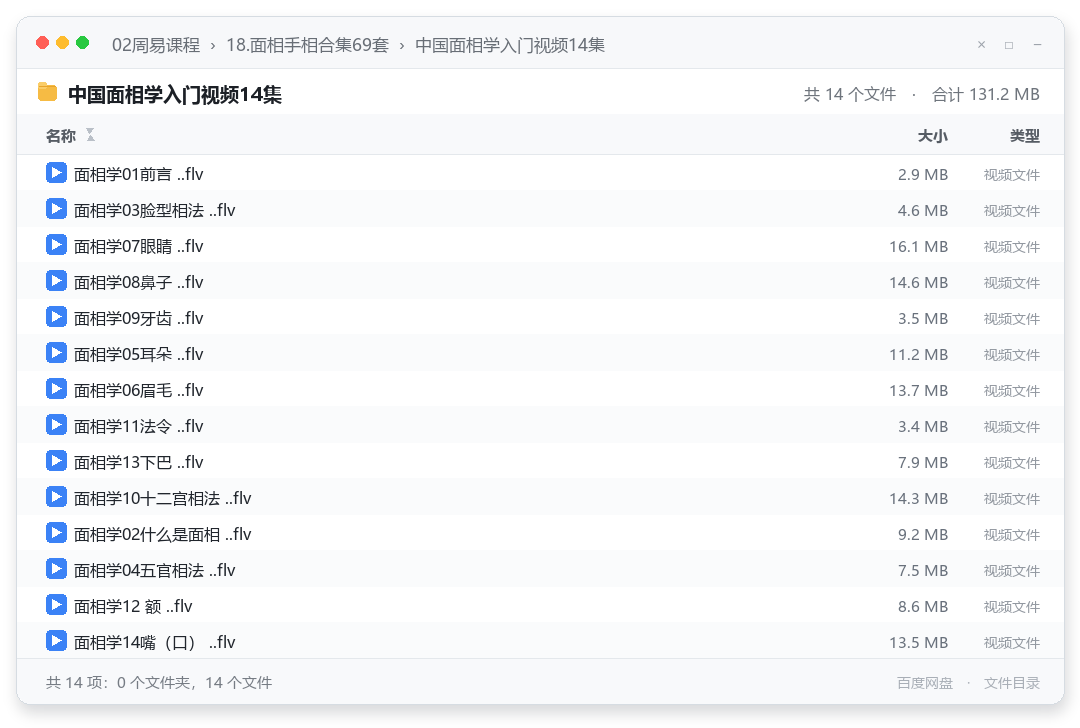The width and height of the screenshot is (1080, 728).
Task: Select the file name 面相学03脸型相法 ..flv
Action: [x=154, y=210]
